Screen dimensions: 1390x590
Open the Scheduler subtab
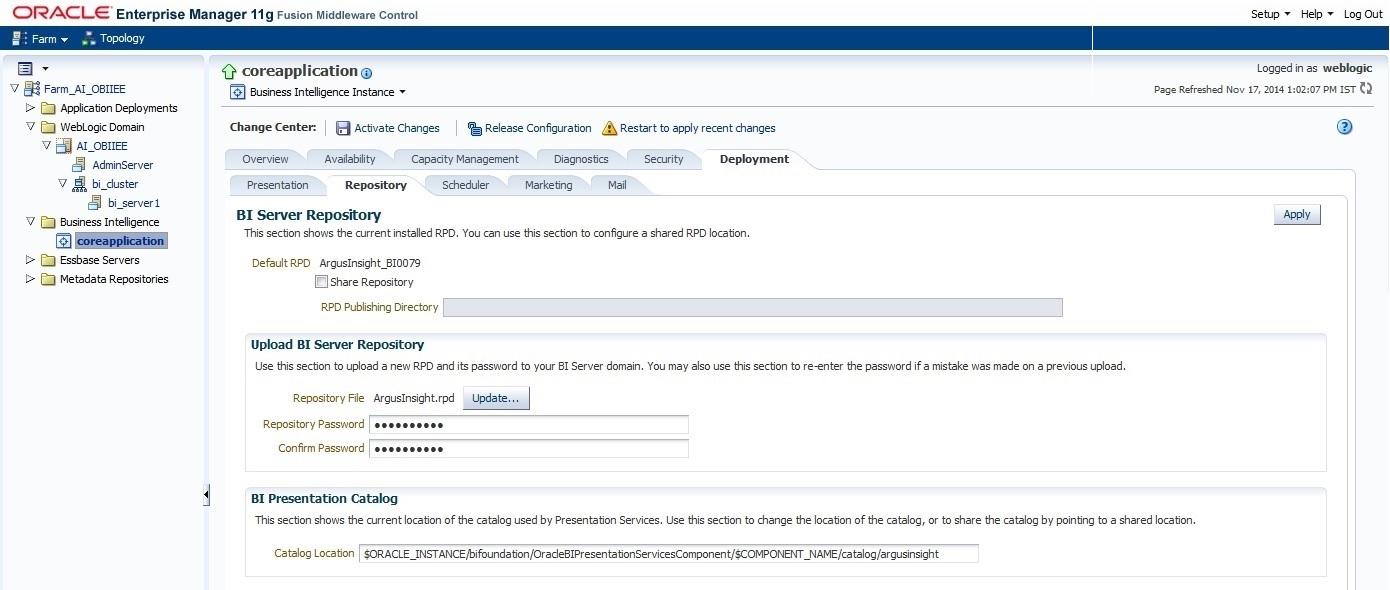[466, 185]
